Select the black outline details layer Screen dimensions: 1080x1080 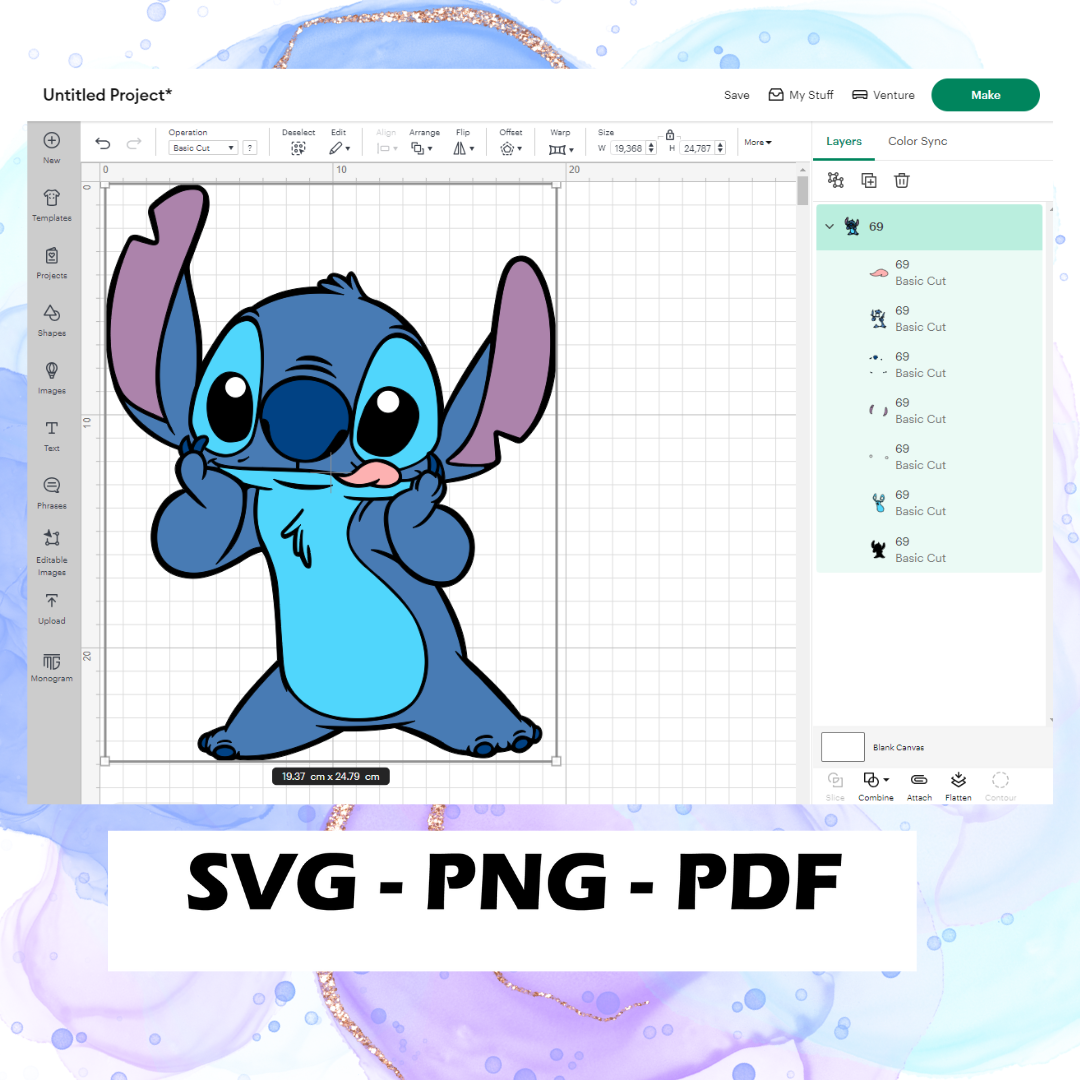[x=929, y=319]
